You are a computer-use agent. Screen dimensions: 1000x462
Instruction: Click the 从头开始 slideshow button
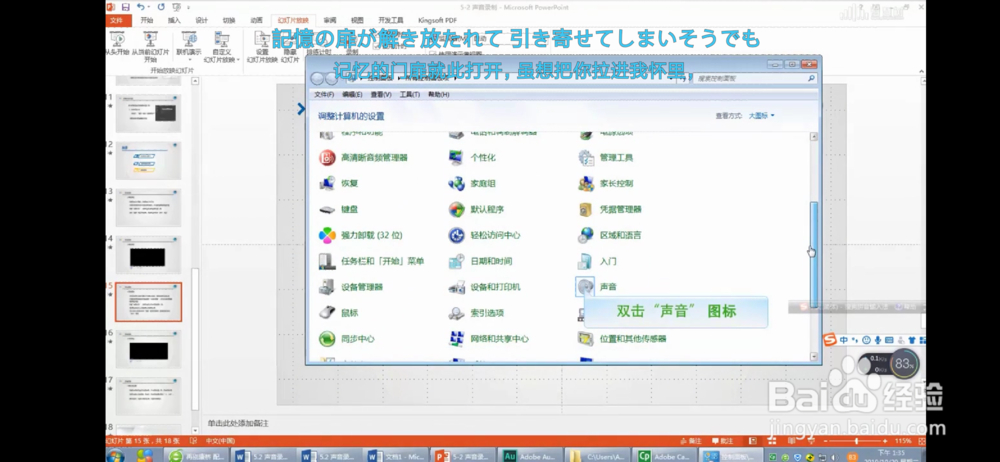point(117,43)
